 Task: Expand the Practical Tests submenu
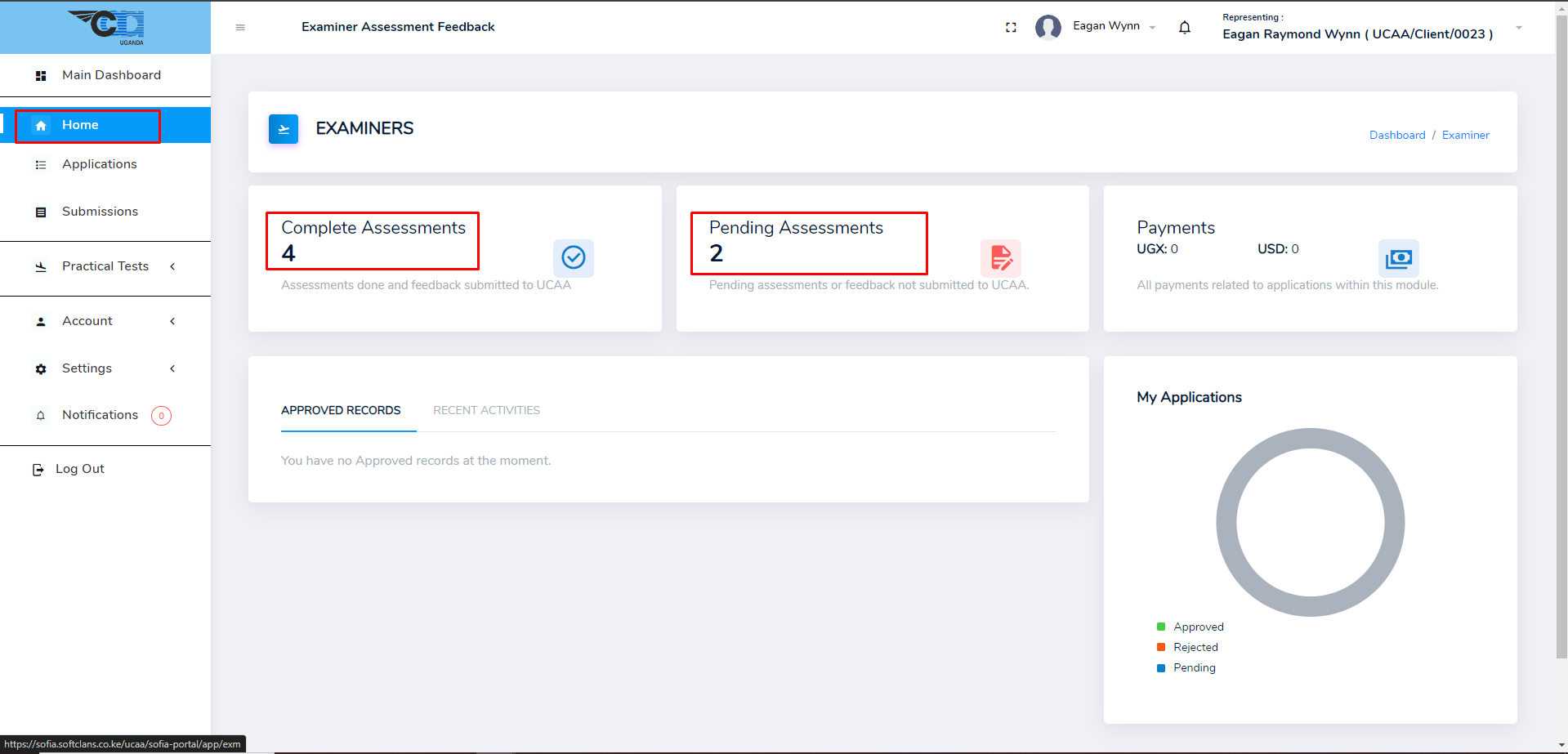coord(105,266)
